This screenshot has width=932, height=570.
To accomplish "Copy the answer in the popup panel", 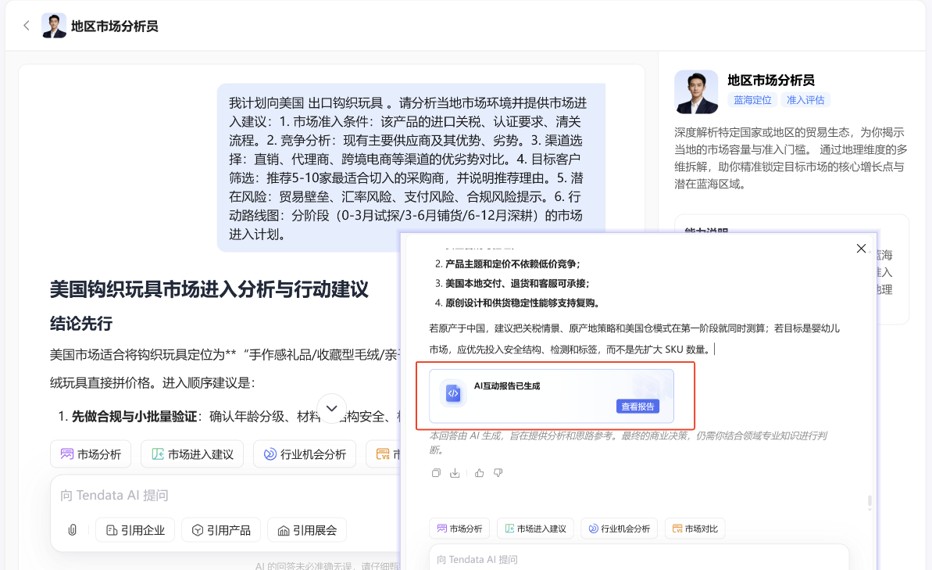I will pos(436,473).
